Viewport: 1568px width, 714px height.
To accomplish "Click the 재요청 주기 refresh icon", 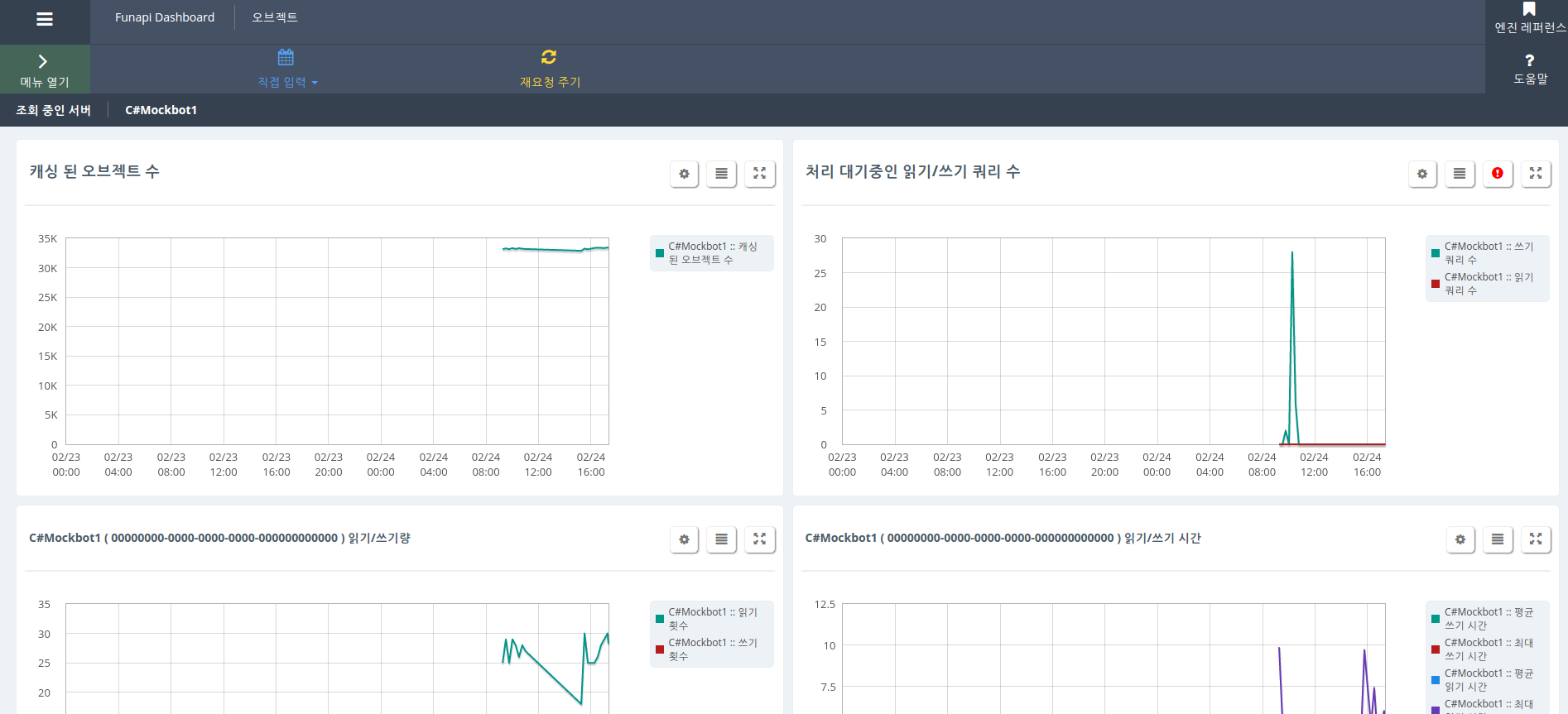I will tap(549, 57).
